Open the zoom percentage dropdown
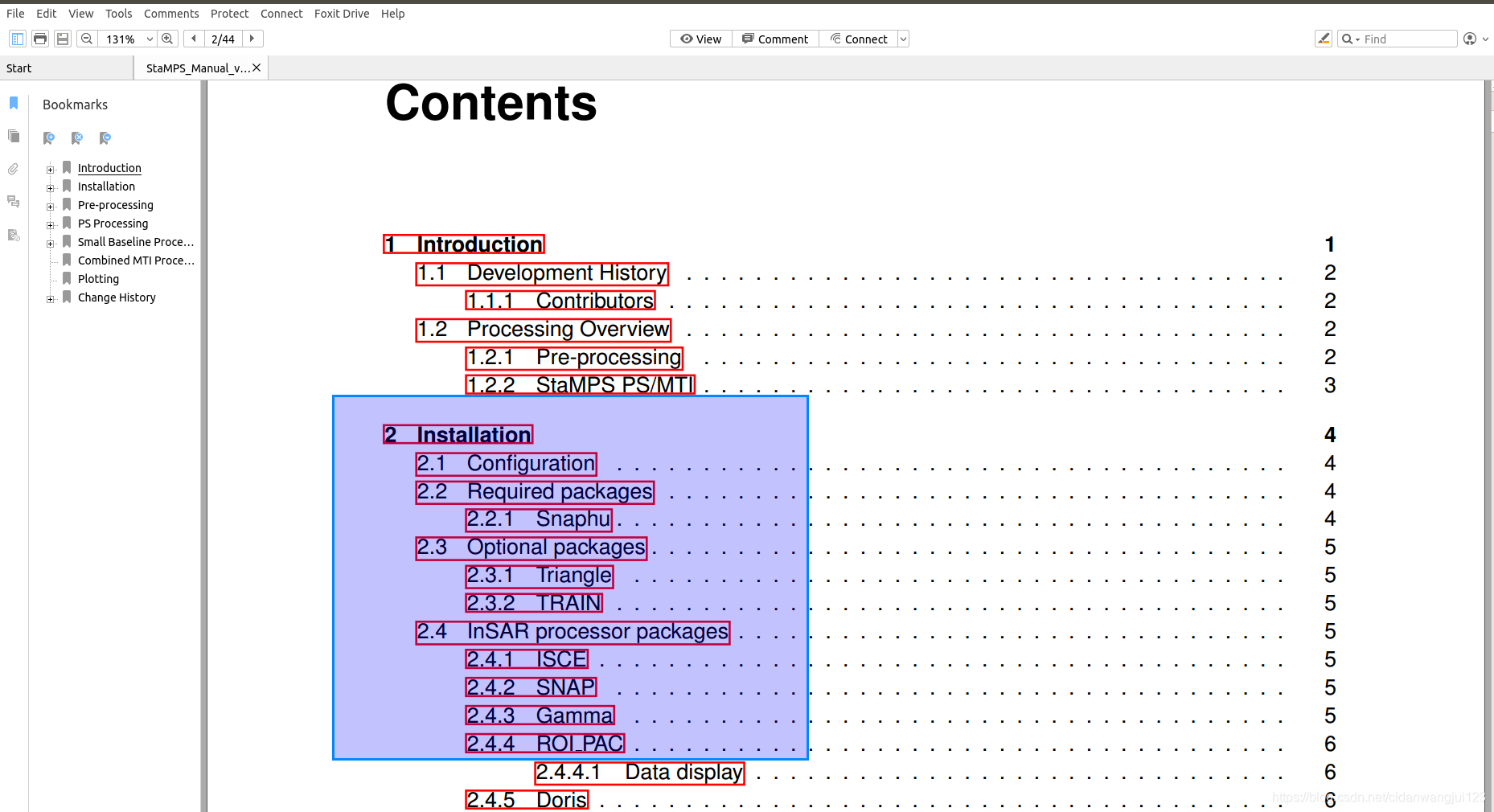Screen dimensions: 1494x812 click(150, 39)
